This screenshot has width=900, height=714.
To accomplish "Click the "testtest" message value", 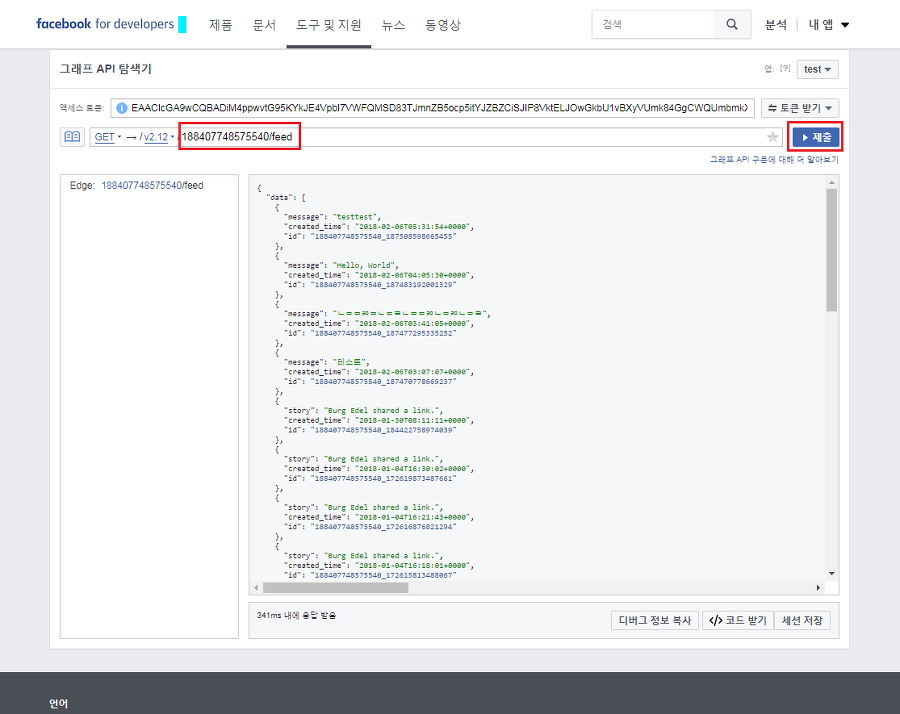I will (356, 217).
